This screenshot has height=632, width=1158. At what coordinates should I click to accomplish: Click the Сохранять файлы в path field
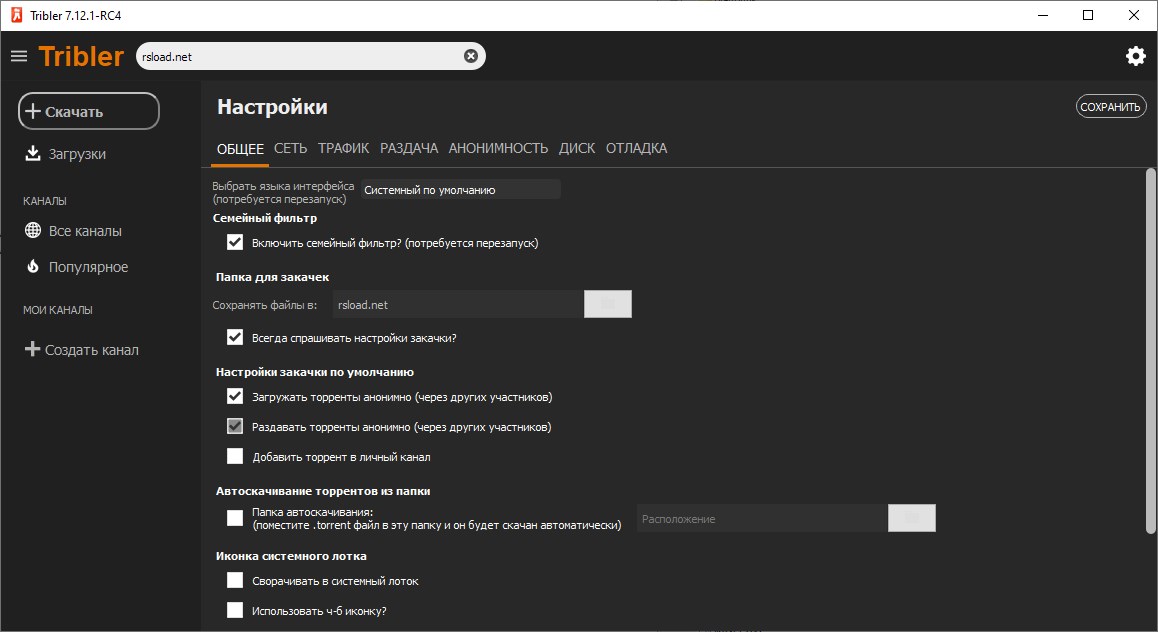coord(458,304)
